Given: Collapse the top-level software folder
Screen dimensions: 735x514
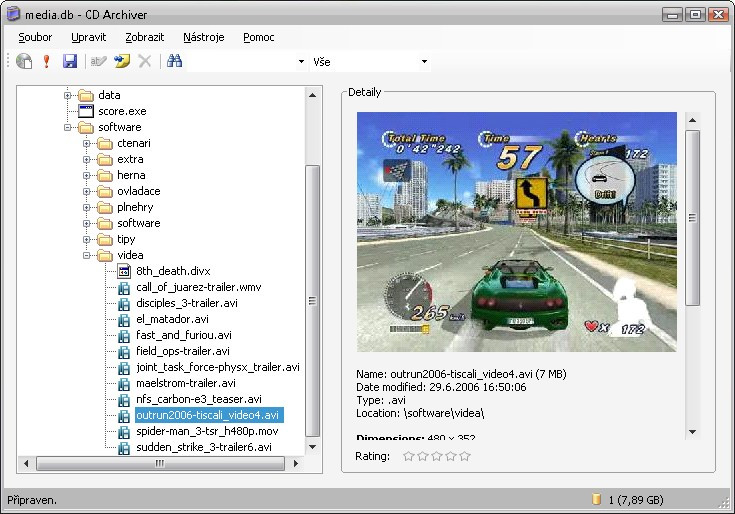Looking at the screenshot, I should (68, 127).
